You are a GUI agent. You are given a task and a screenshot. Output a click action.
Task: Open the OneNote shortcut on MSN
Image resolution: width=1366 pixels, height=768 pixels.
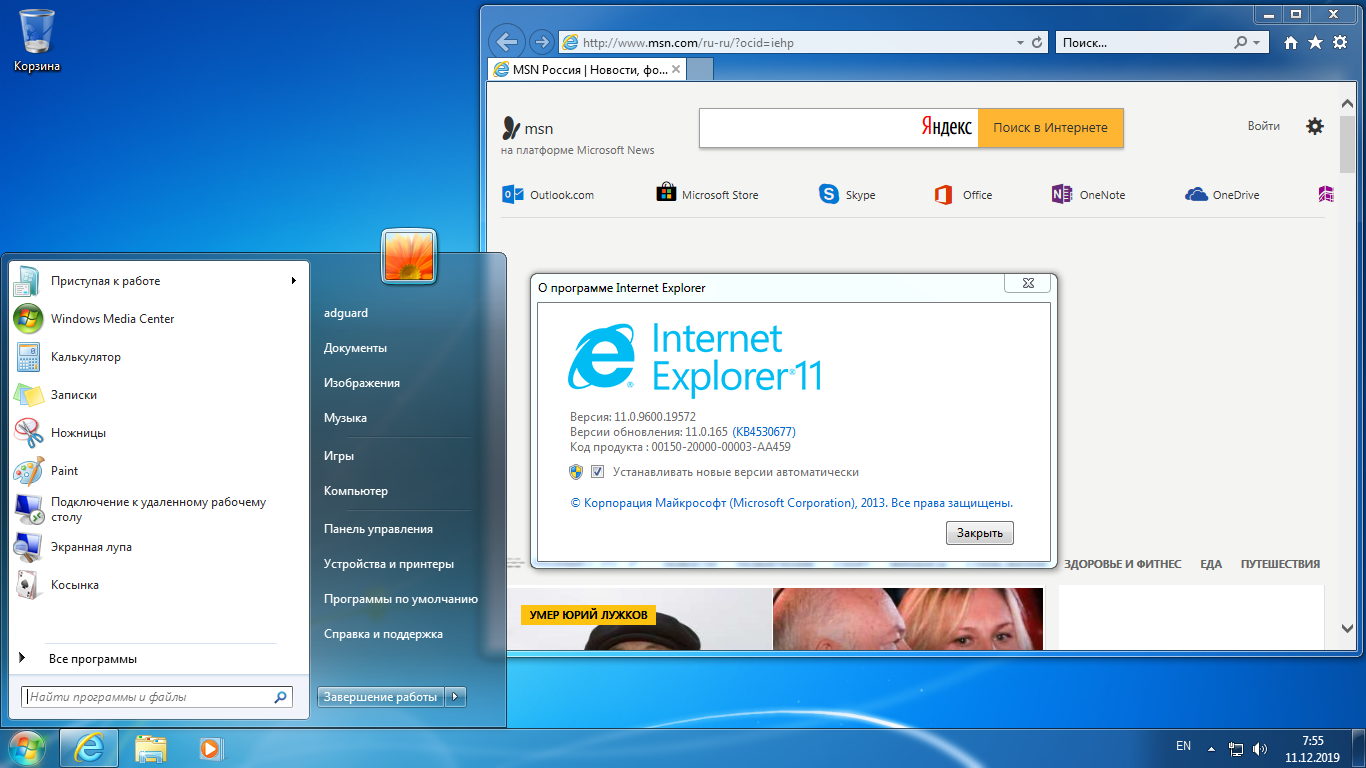[x=1088, y=195]
